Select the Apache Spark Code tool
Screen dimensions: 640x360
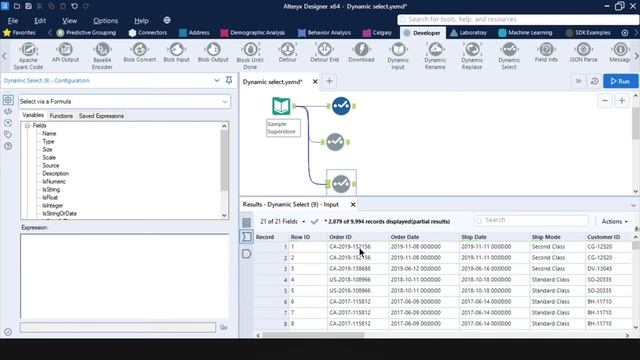coord(28,56)
